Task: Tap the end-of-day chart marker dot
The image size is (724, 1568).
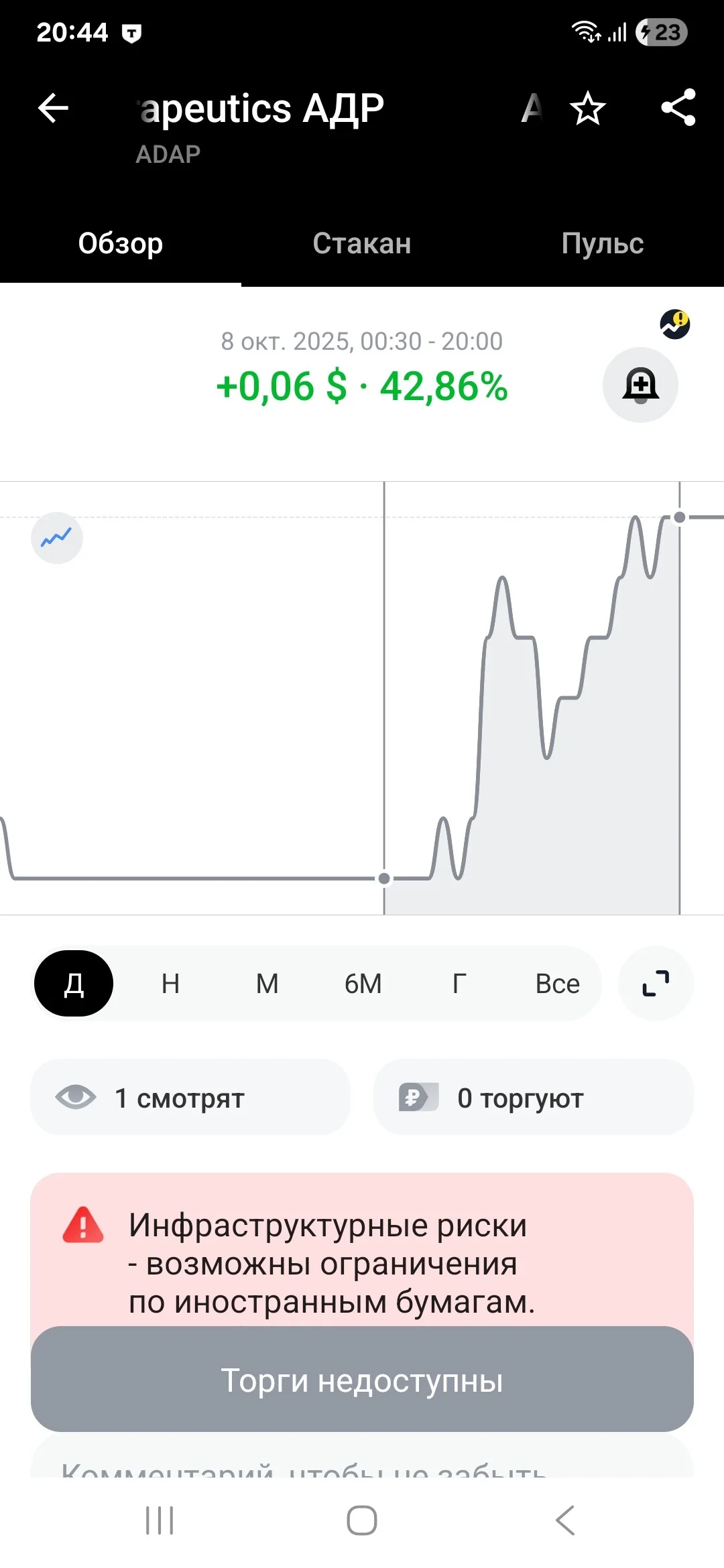Action: click(680, 517)
